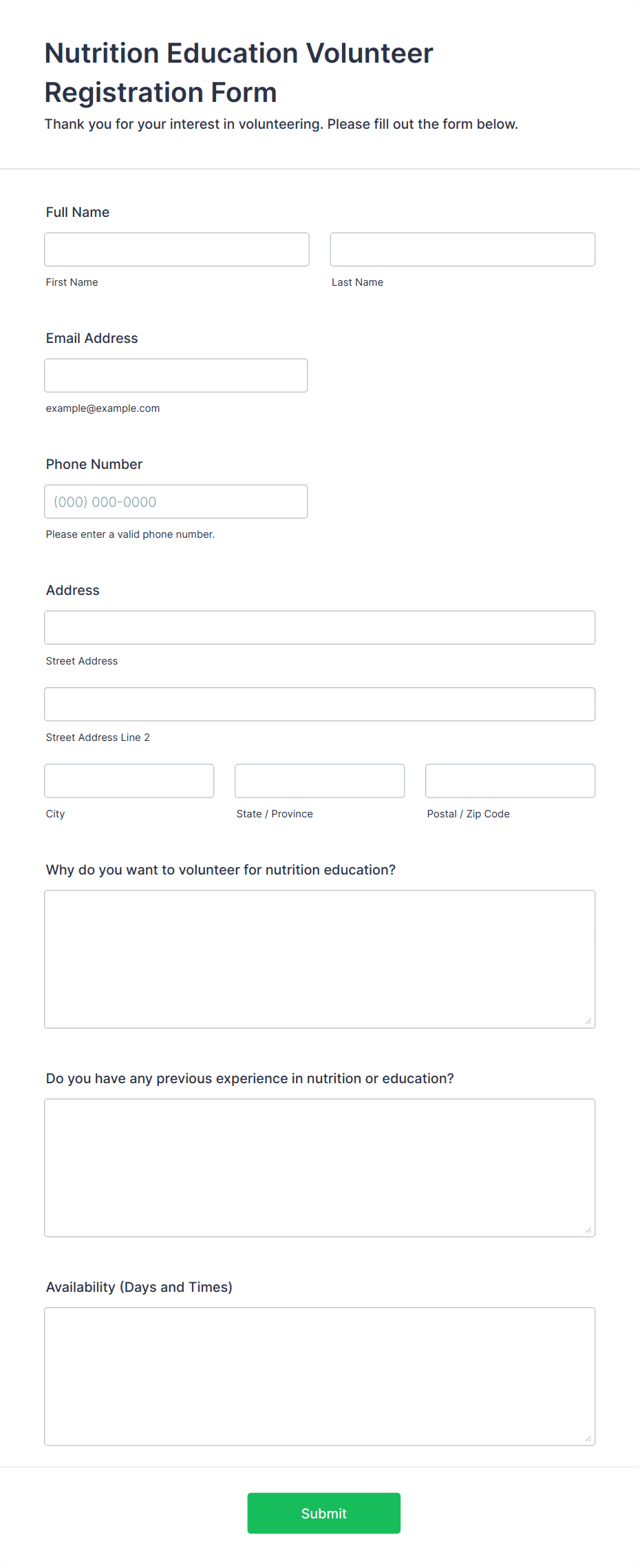Image resolution: width=640 pixels, height=1568 pixels.
Task: Focus the Postal / Zip Code field
Action: [511, 780]
